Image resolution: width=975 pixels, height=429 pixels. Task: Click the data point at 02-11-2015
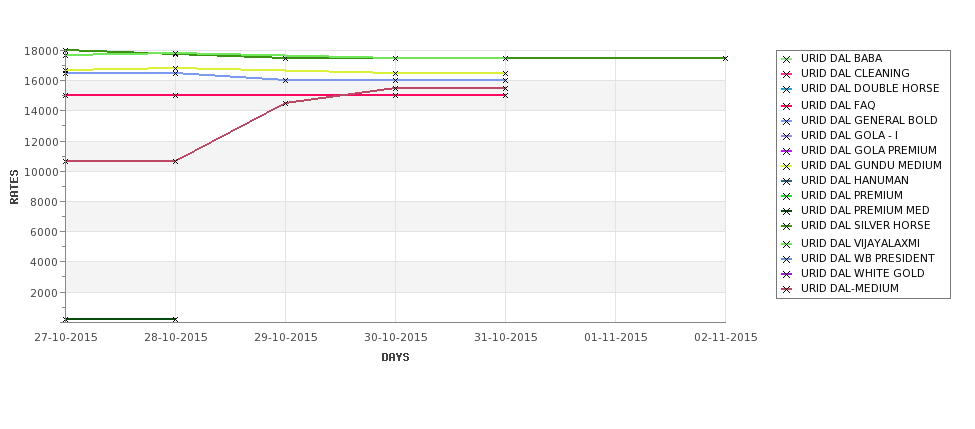click(x=725, y=58)
